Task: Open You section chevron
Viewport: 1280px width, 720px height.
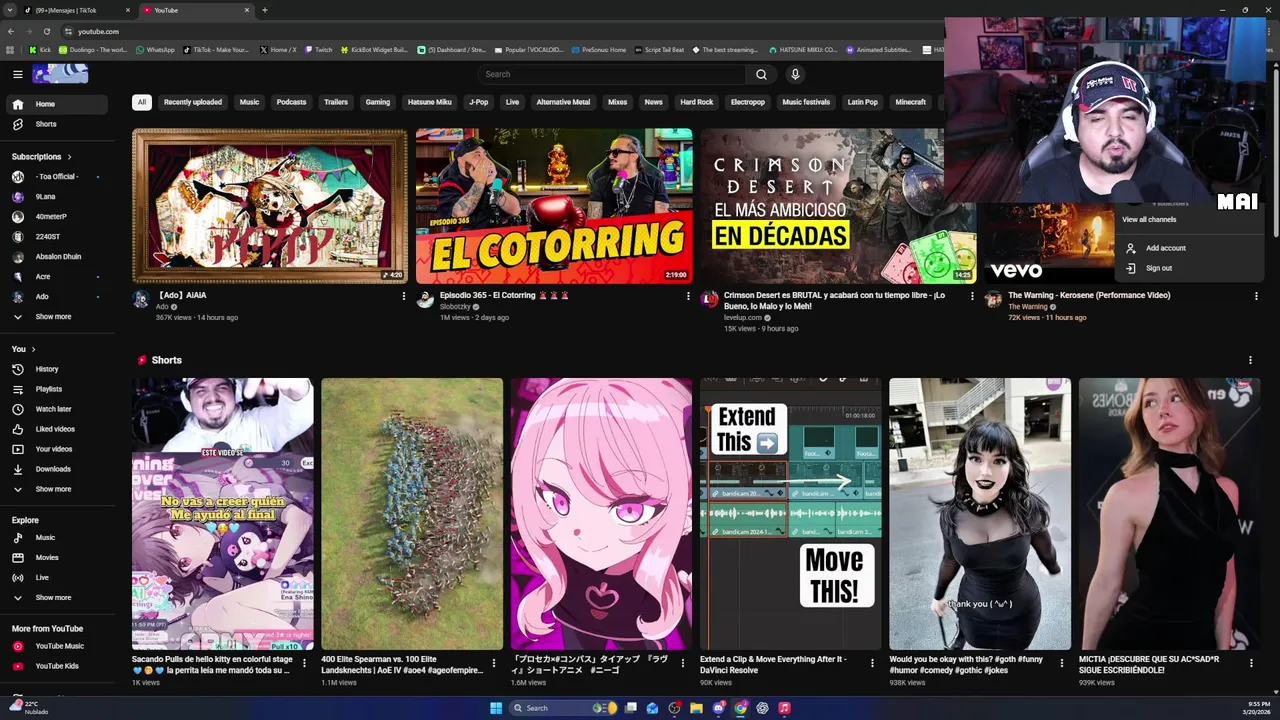Action: tap(33, 349)
